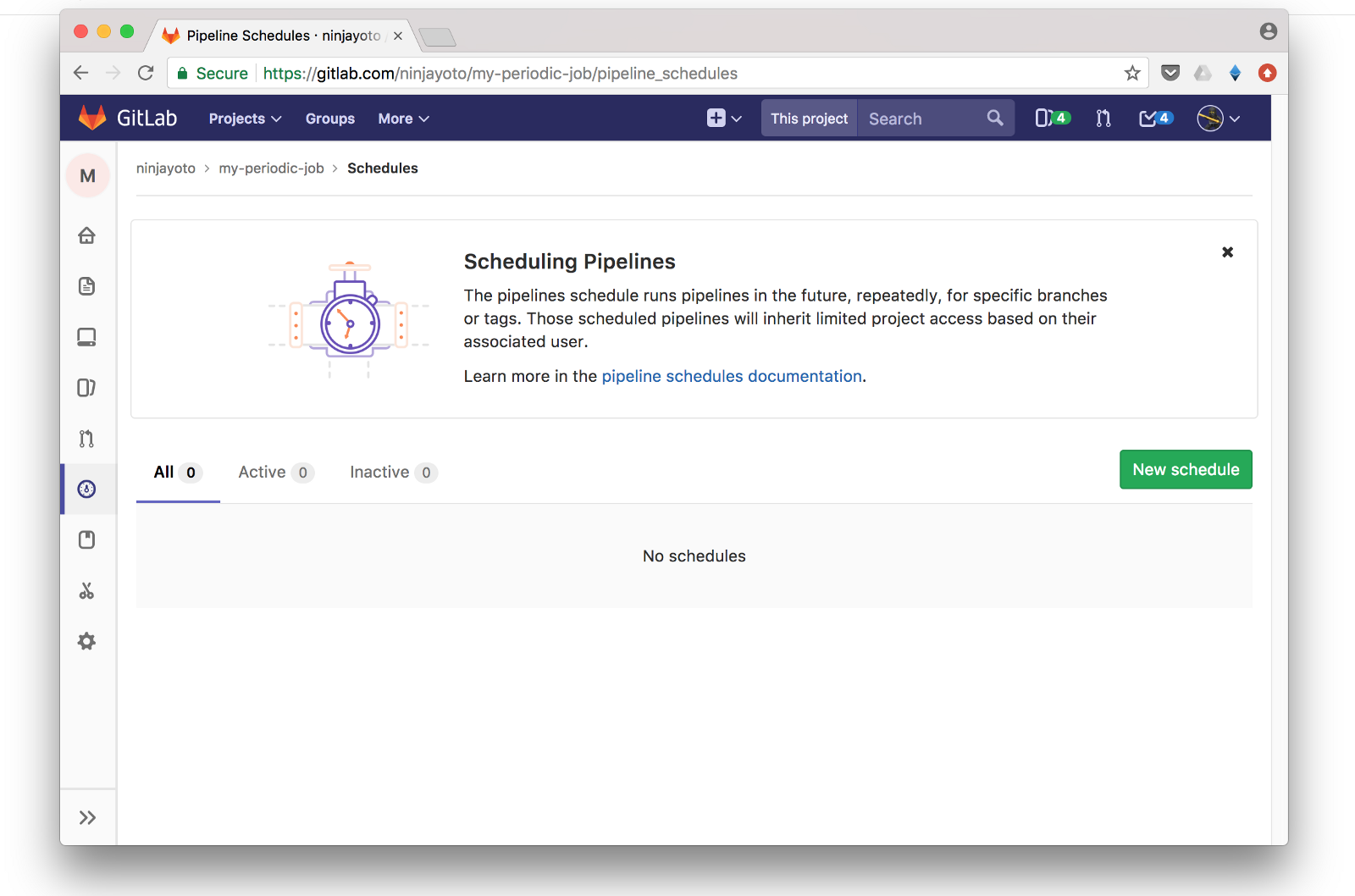Open the new item plus dropdown

tap(724, 119)
